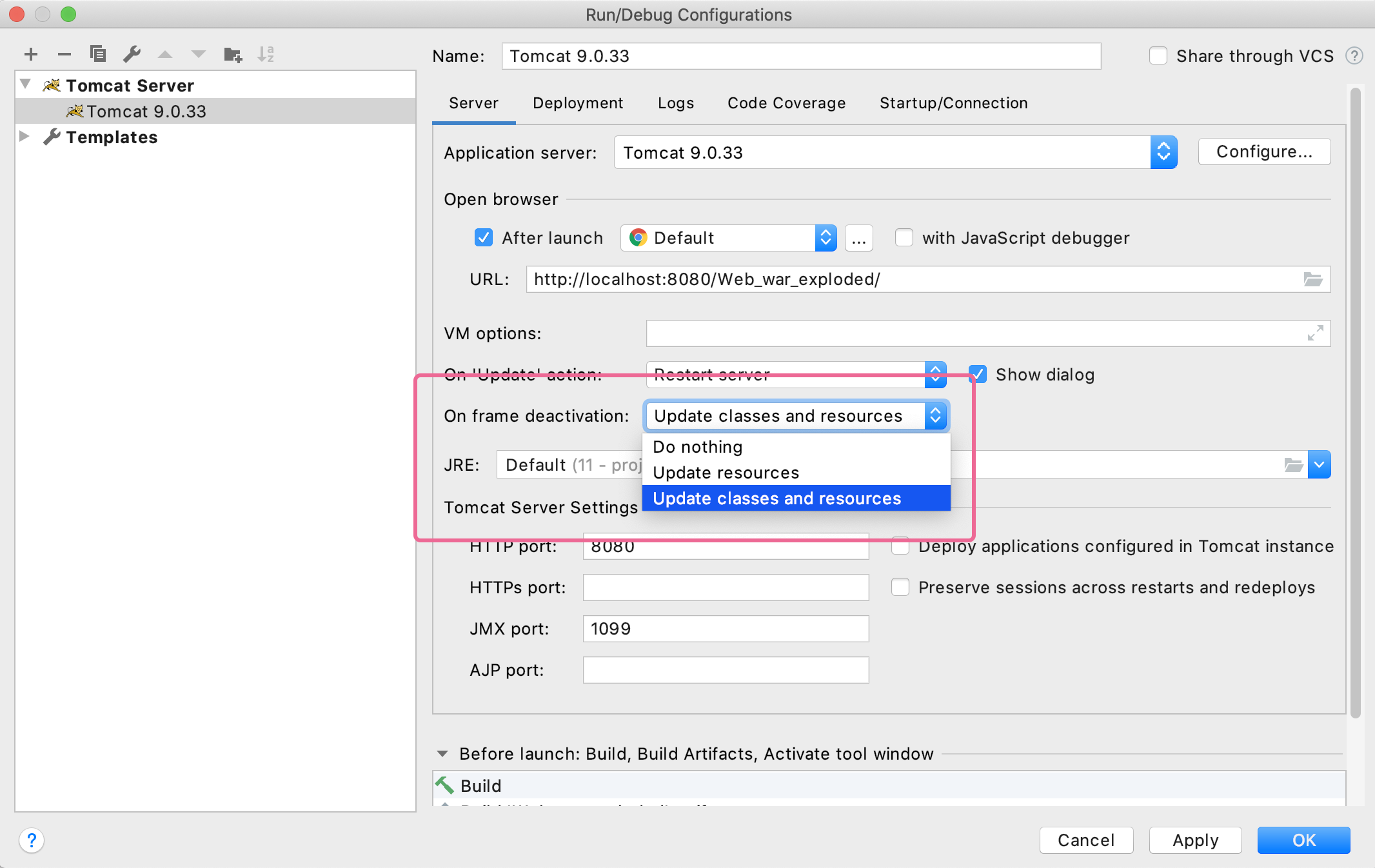This screenshot has width=1375, height=868.
Task: Click the Configure... button
Action: pyautogui.click(x=1264, y=152)
